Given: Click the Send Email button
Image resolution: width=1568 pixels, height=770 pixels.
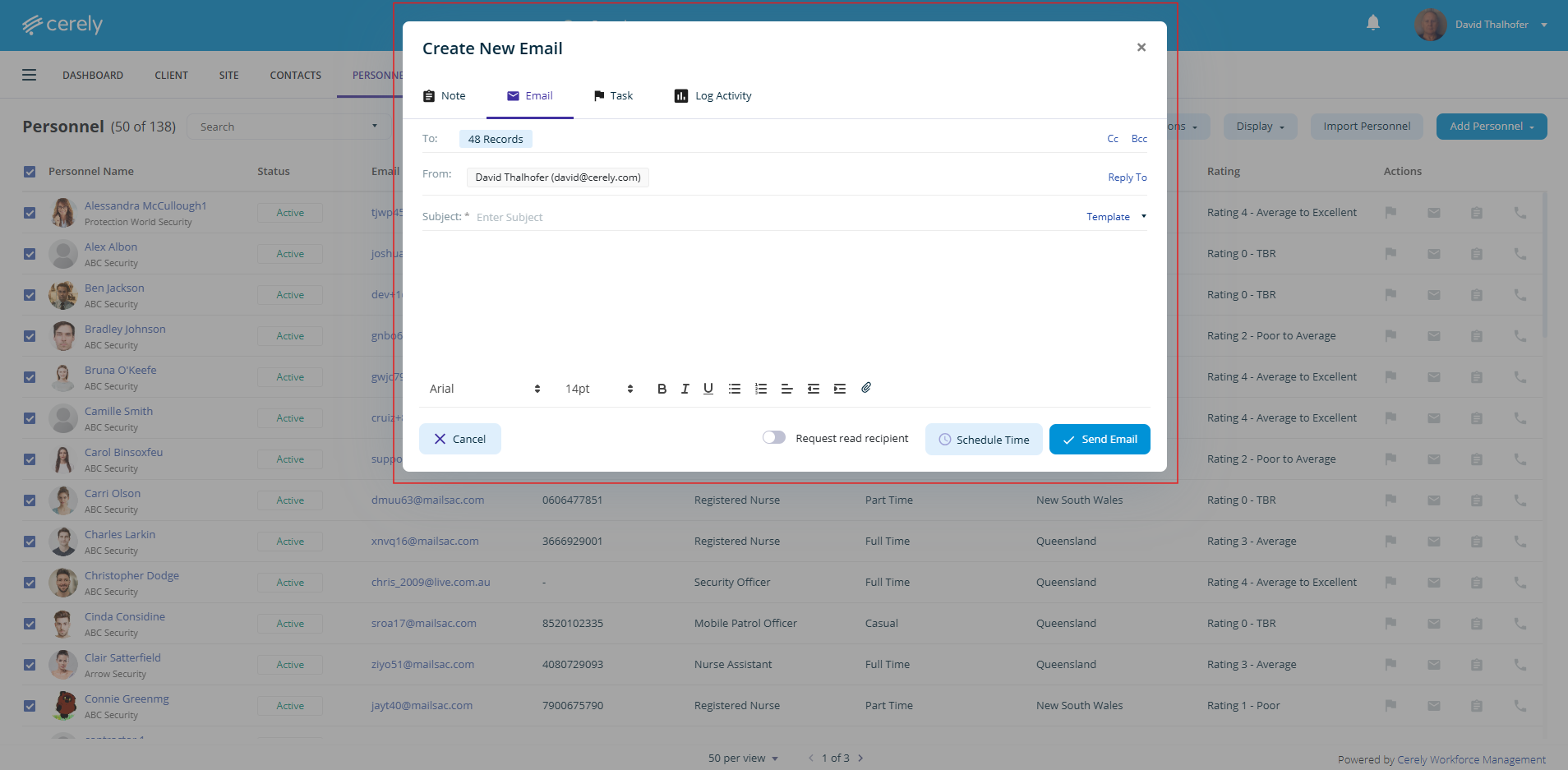Looking at the screenshot, I should [x=1100, y=439].
